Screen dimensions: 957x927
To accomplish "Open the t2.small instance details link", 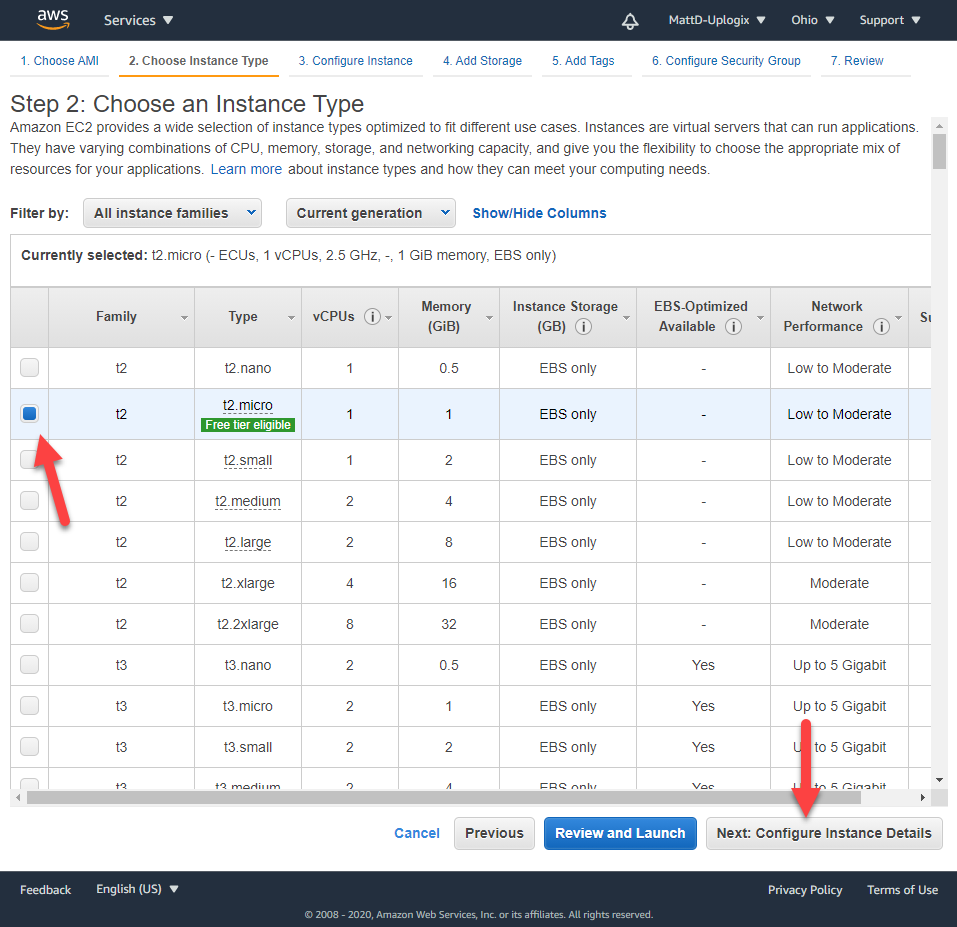I will pos(247,460).
